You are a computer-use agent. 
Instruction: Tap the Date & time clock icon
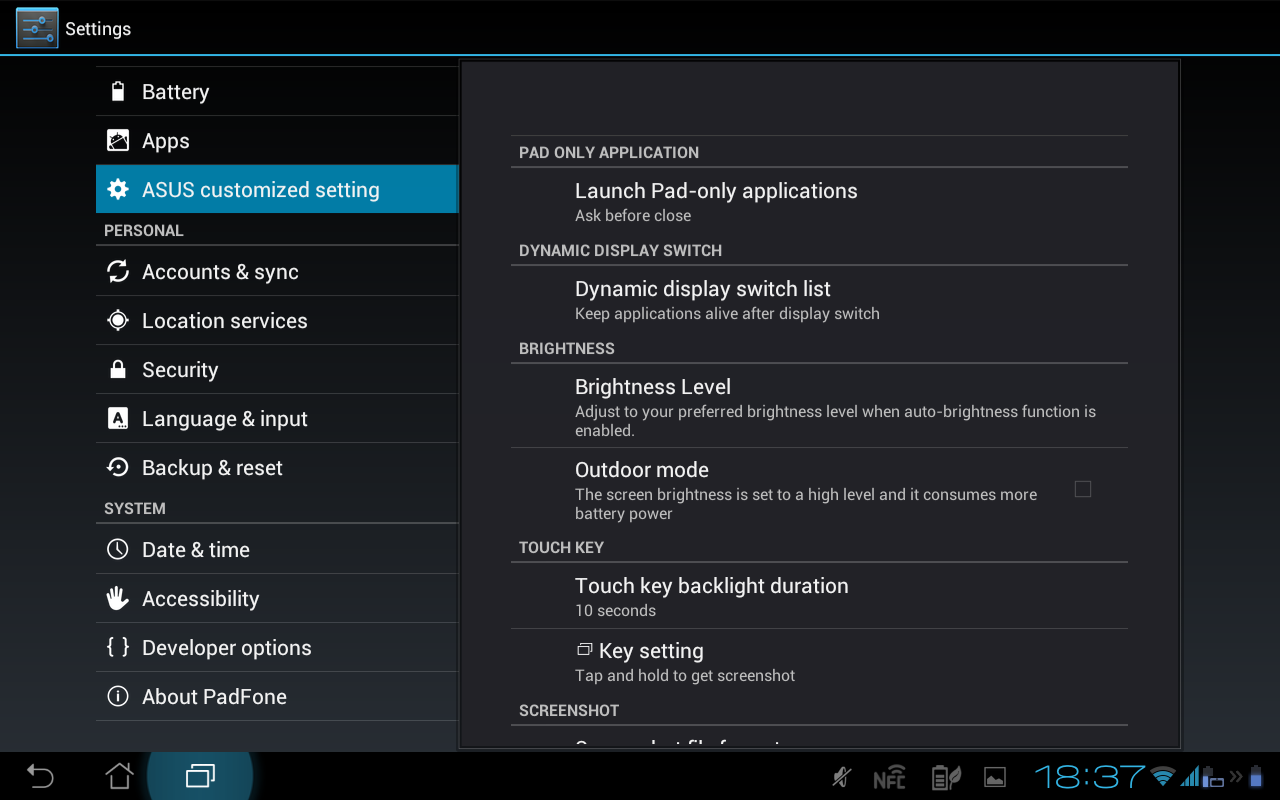pyautogui.click(x=118, y=550)
